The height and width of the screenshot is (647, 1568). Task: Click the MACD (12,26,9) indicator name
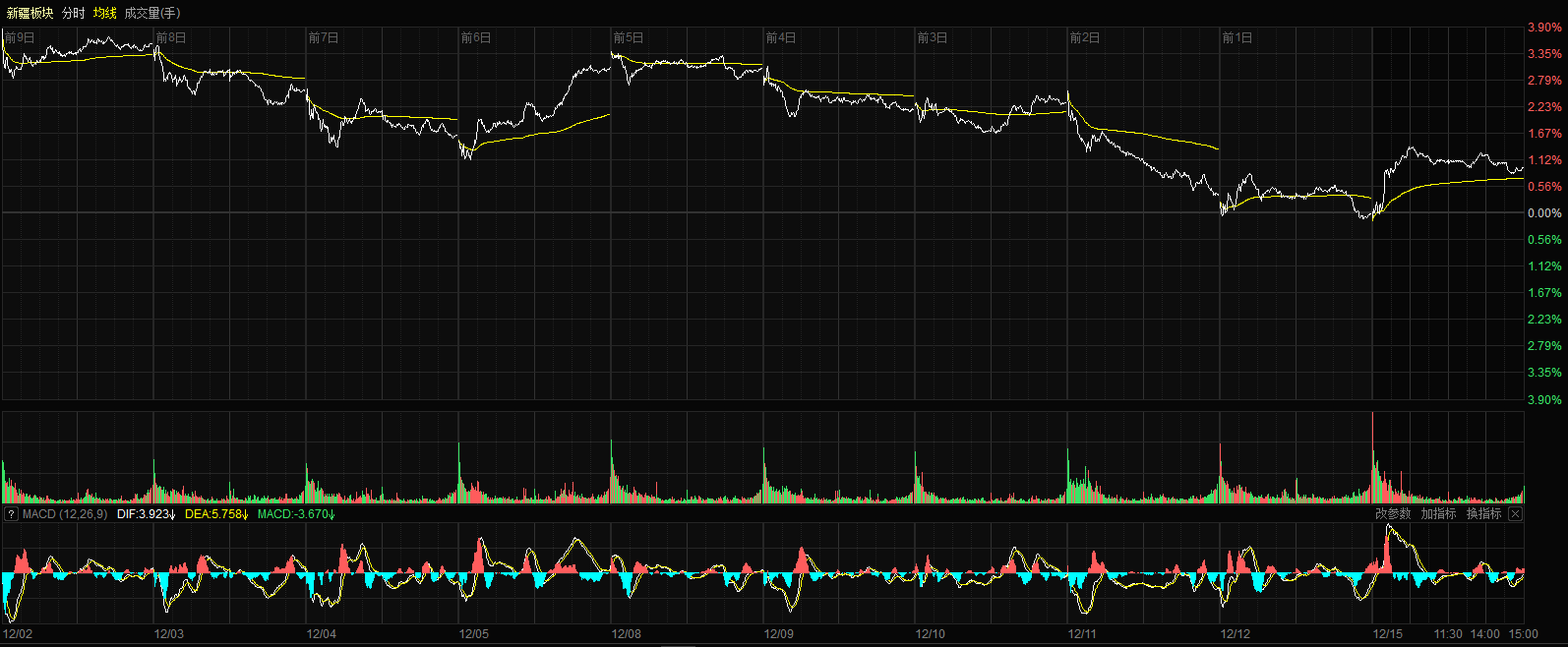click(65, 514)
